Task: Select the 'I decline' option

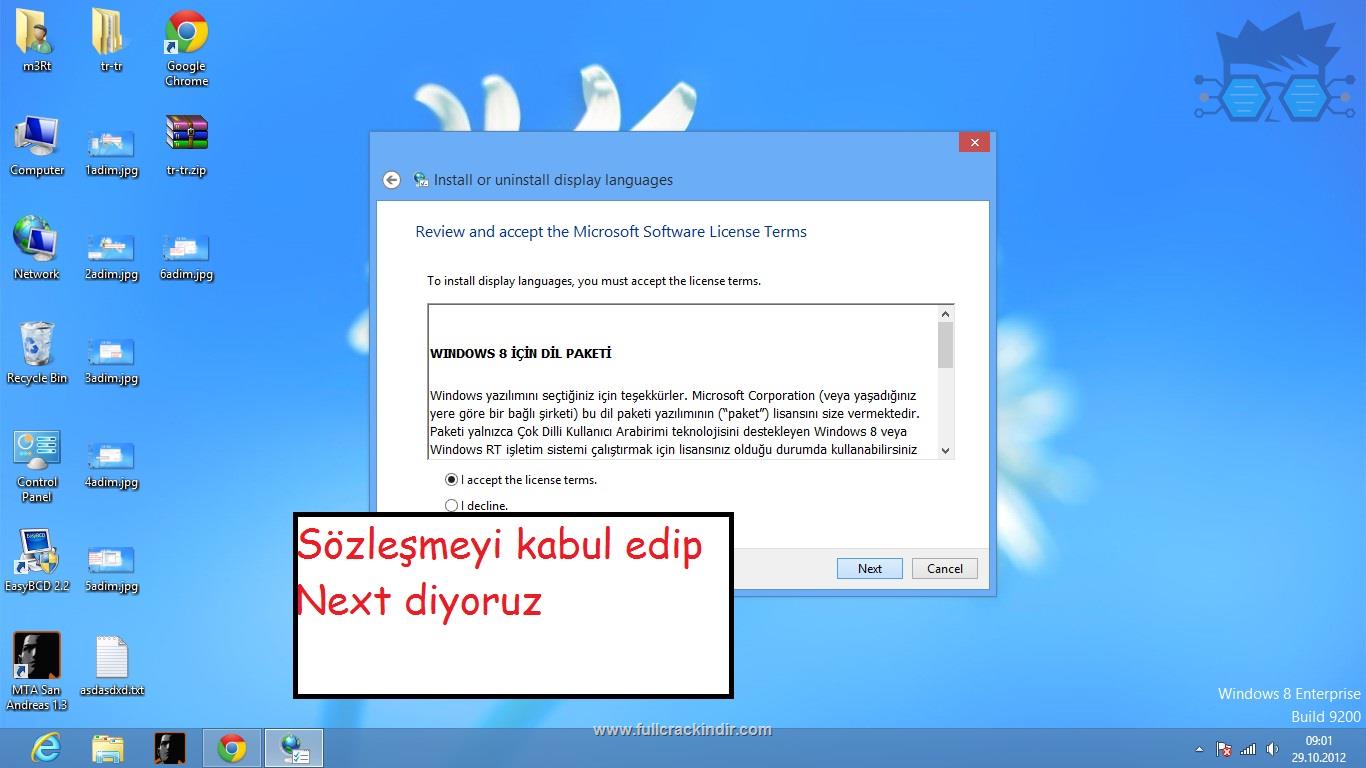Action: (x=477, y=506)
